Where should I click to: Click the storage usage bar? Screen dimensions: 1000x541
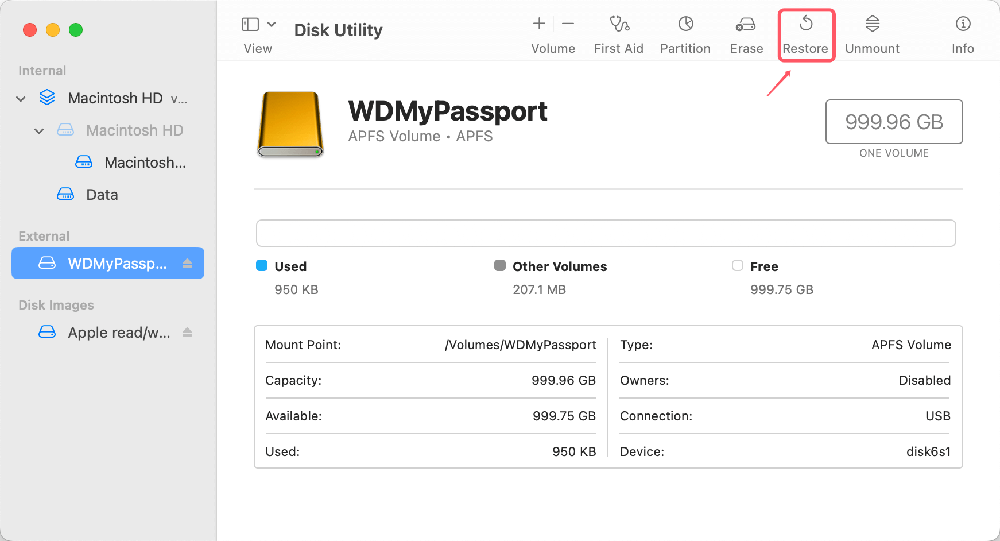[x=606, y=233]
